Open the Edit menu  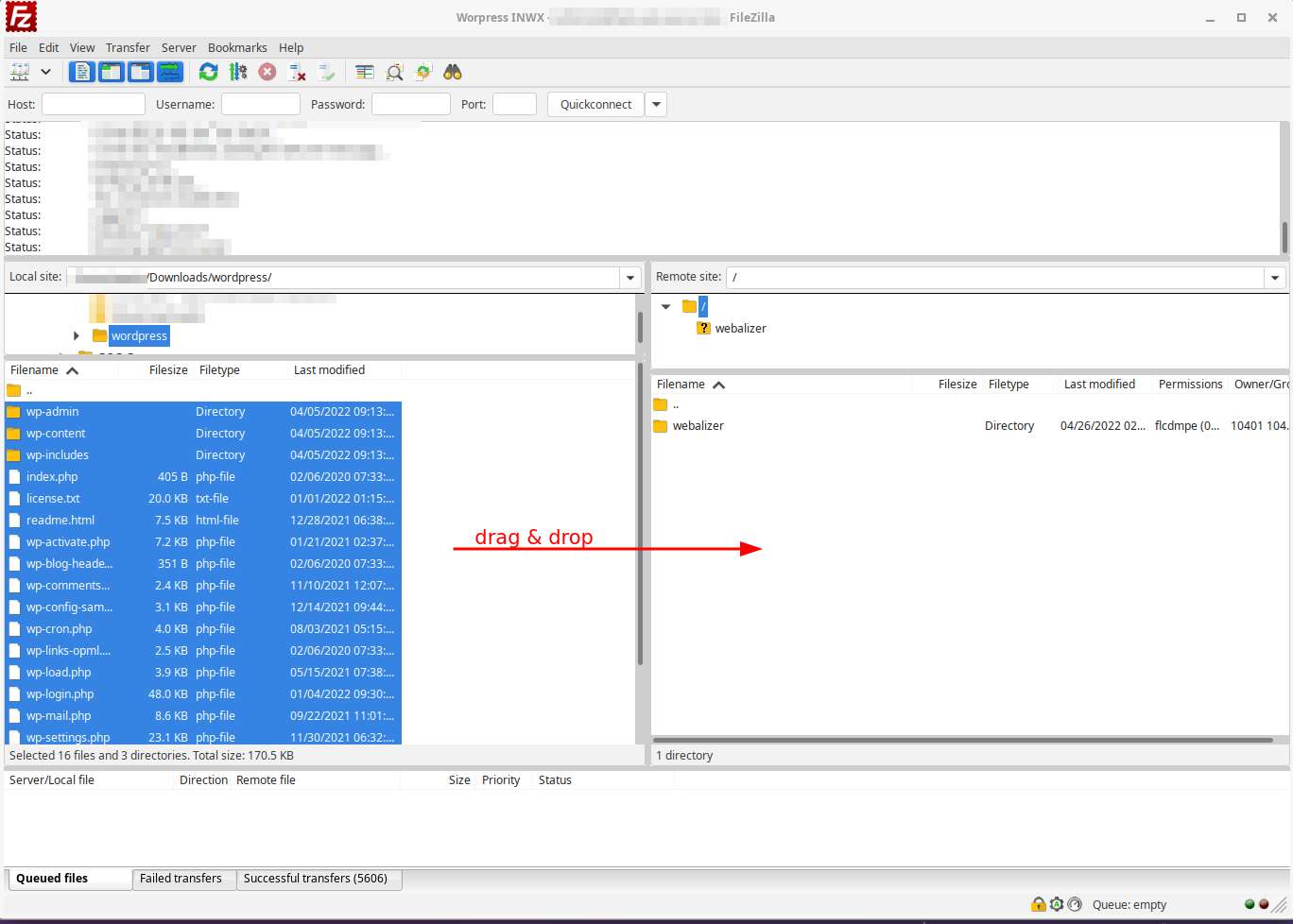pyautogui.click(x=49, y=47)
